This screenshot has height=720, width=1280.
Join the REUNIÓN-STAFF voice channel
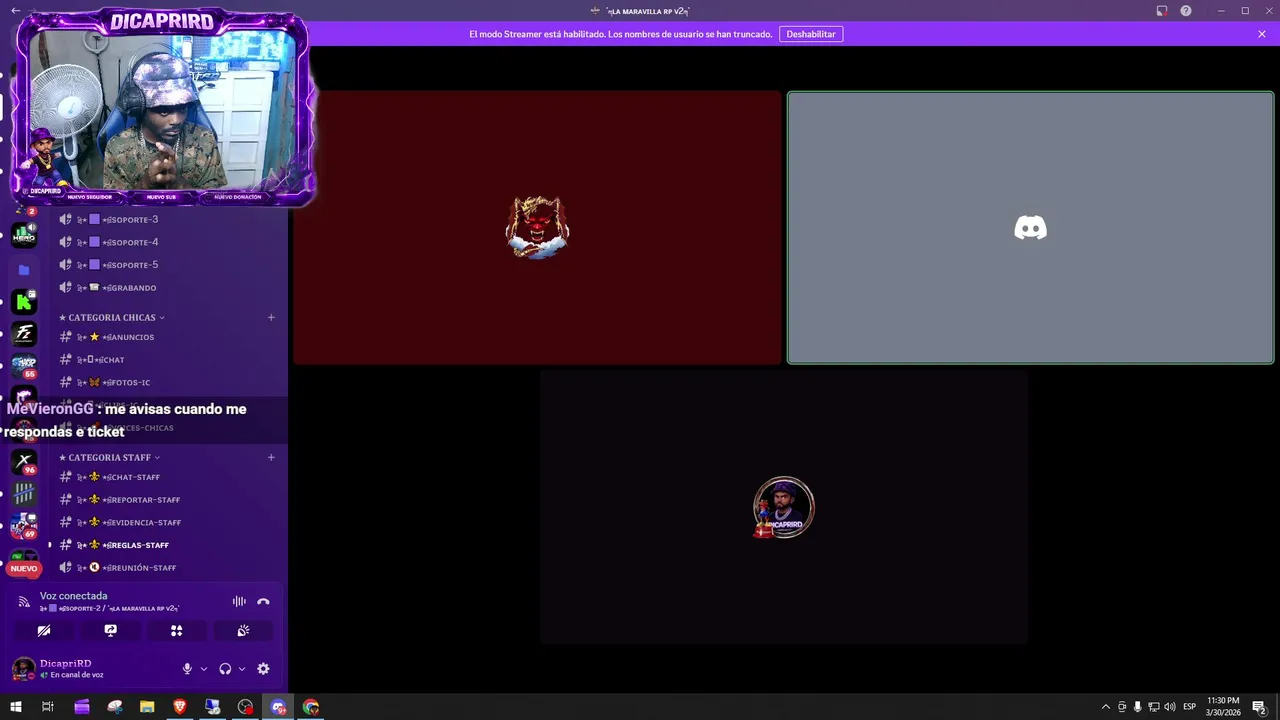coord(167,568)
